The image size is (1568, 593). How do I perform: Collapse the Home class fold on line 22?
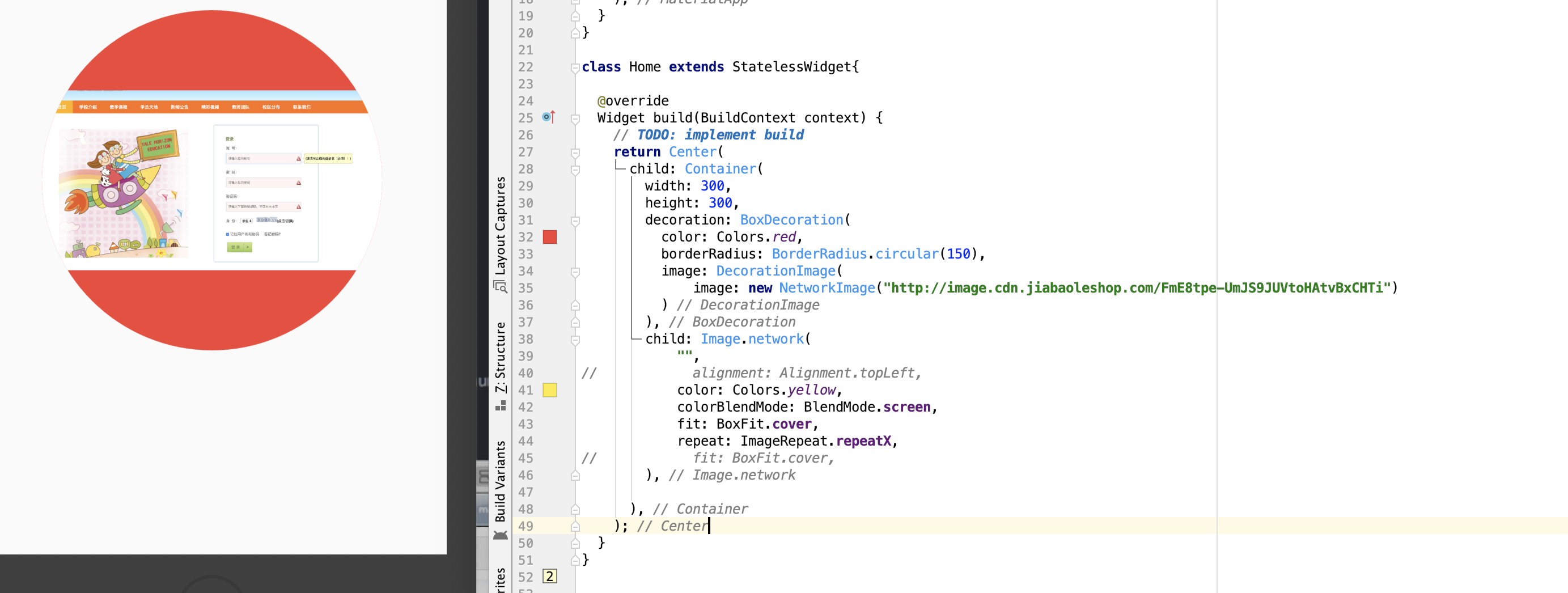point(575,67)
